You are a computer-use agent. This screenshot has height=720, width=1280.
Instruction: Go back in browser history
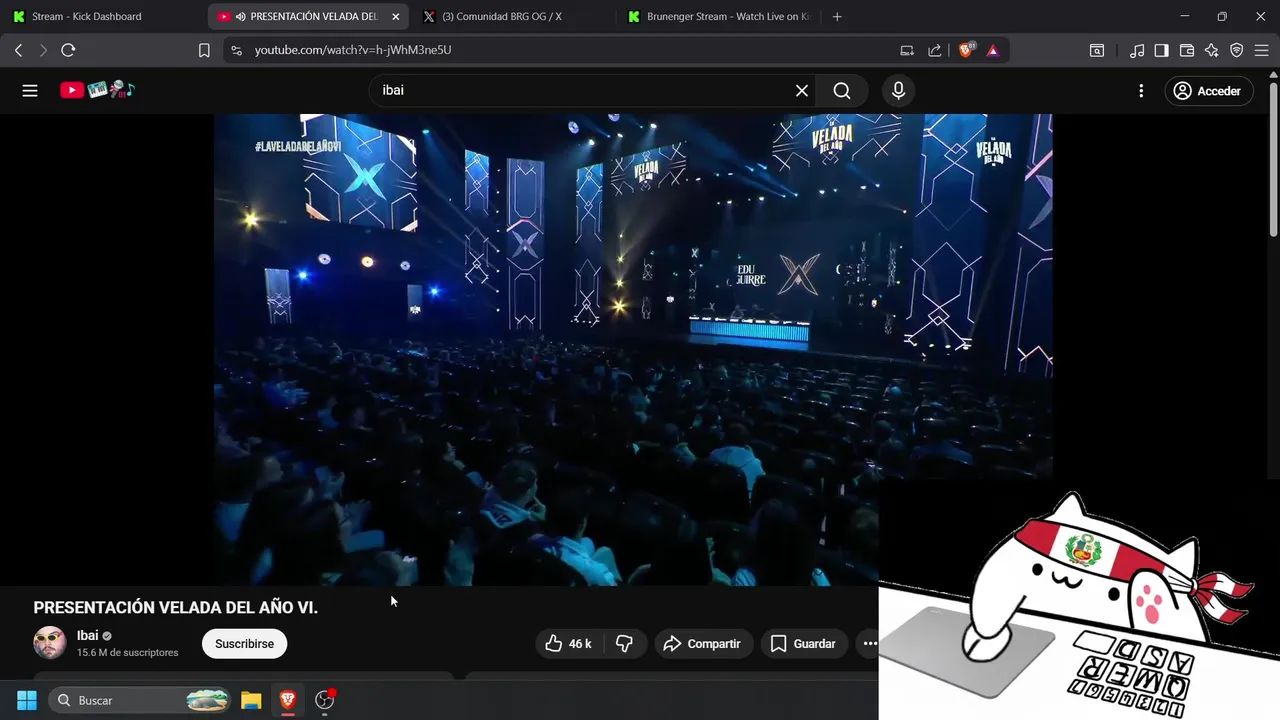[x=18, y=50]
